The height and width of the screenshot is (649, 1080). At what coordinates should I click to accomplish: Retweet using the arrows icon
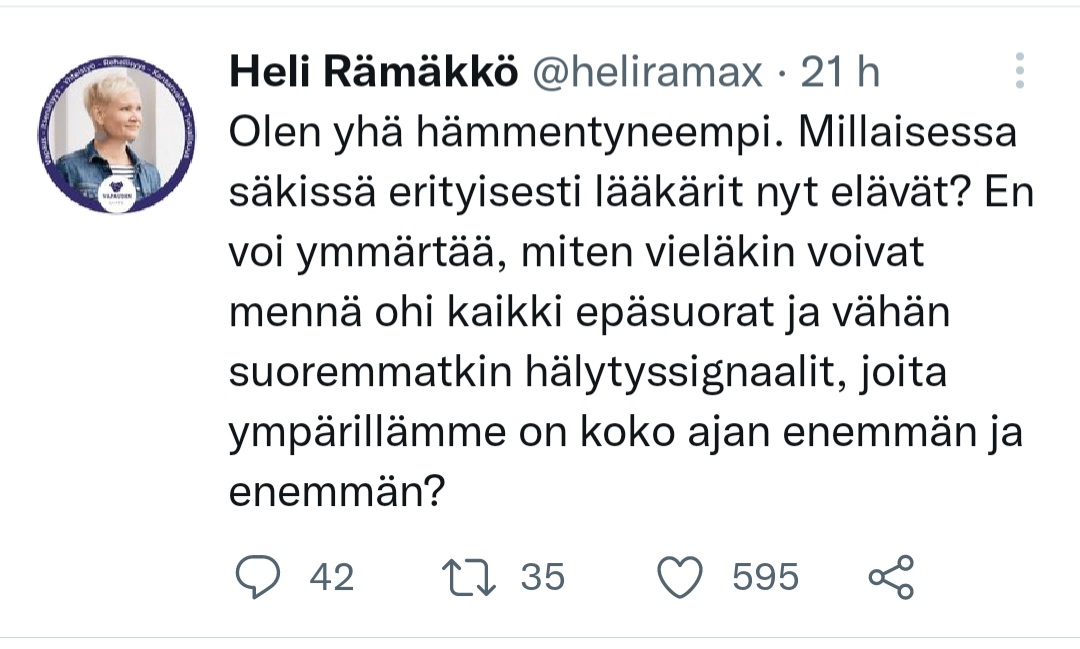466,577
